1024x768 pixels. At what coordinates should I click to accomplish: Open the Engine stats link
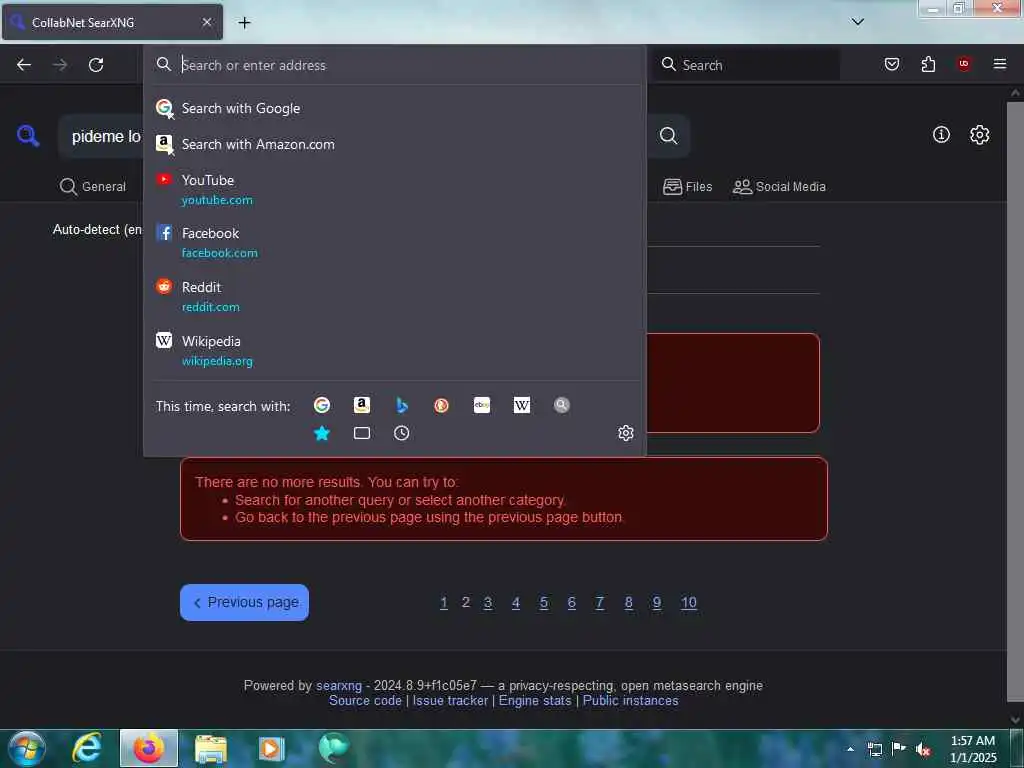(x=535, y=701)
